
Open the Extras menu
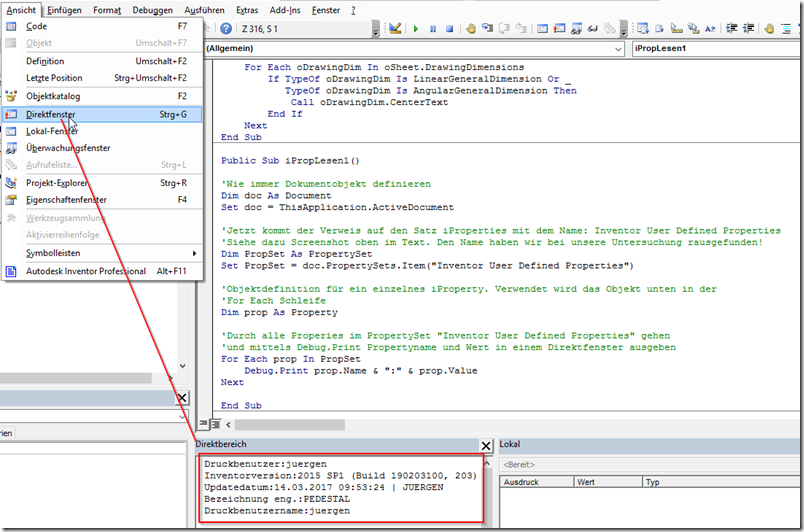(x=247, y=10)
